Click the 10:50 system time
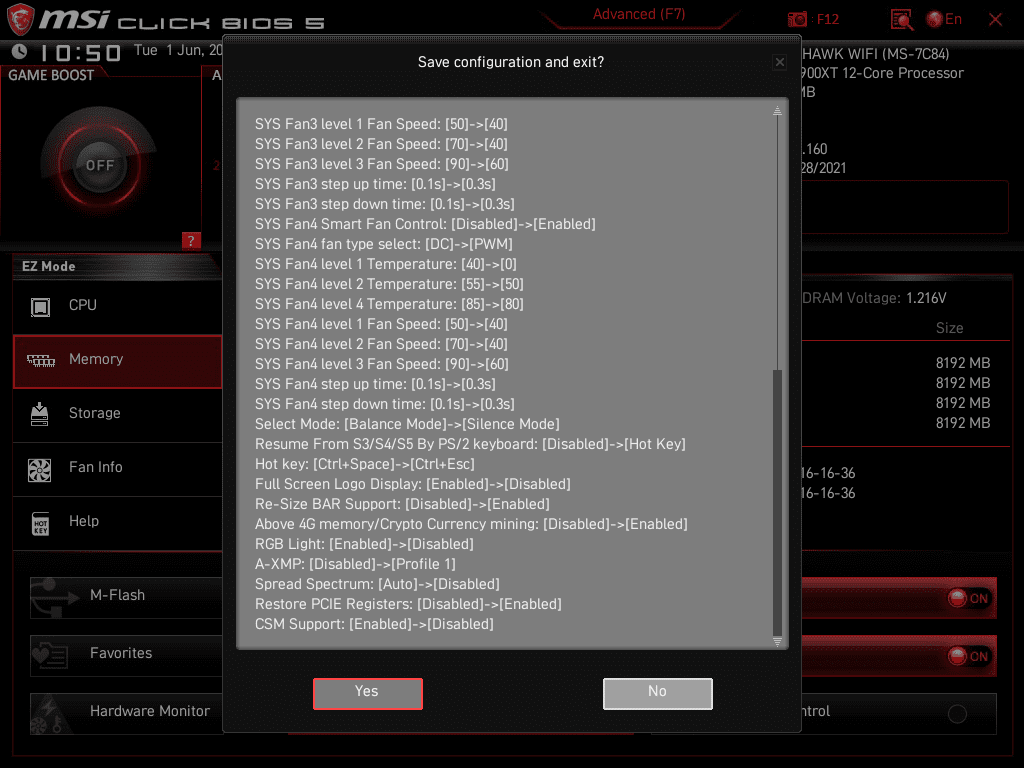The width and height of the screenshot is (1024, 768). (81, 52)
